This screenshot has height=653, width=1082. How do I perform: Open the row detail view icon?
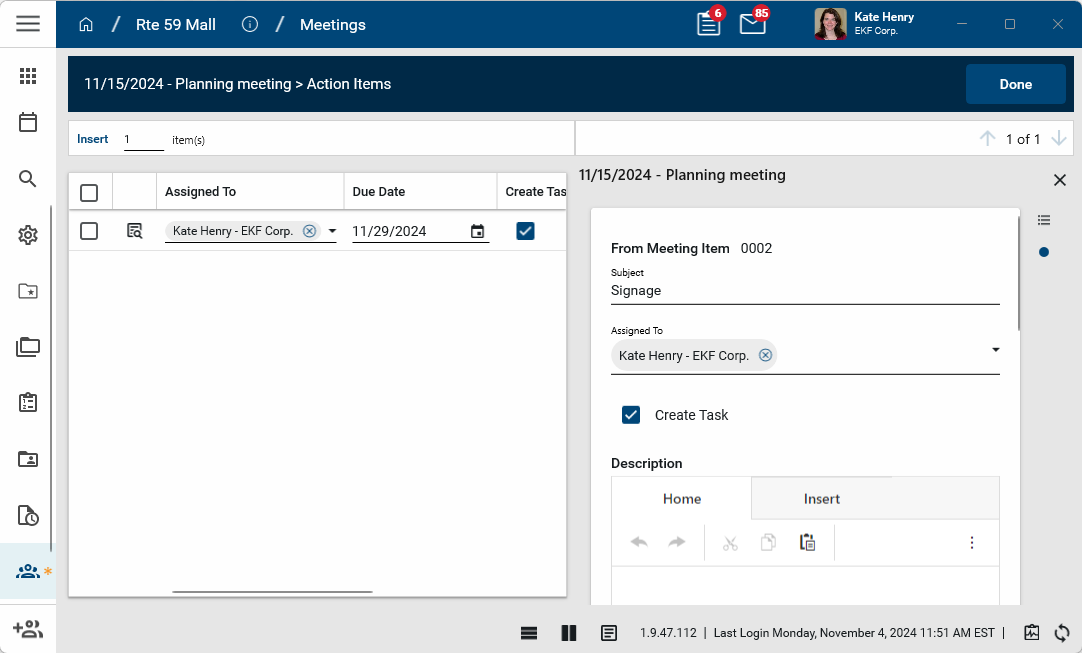[x=135, y=231]
